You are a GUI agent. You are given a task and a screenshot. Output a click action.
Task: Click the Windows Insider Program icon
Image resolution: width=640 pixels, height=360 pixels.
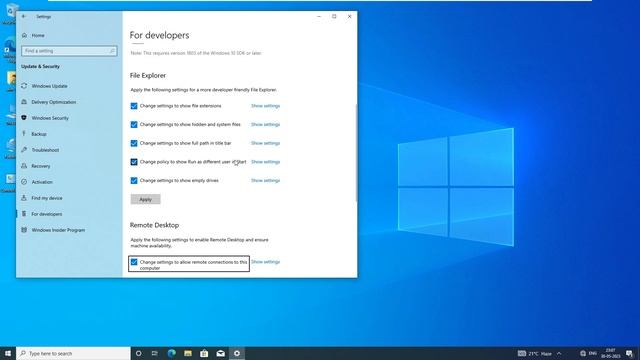click(24, 230)
